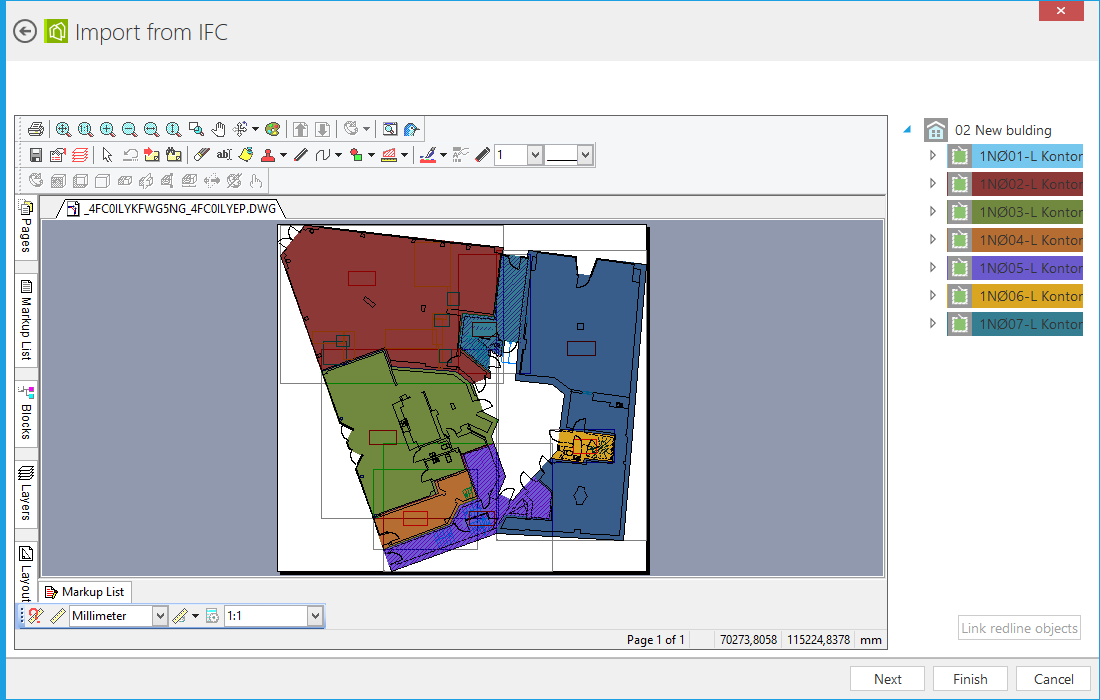Collapse the 02 New bulding tree node
The image size is (1100, 700).
[907, 129]
